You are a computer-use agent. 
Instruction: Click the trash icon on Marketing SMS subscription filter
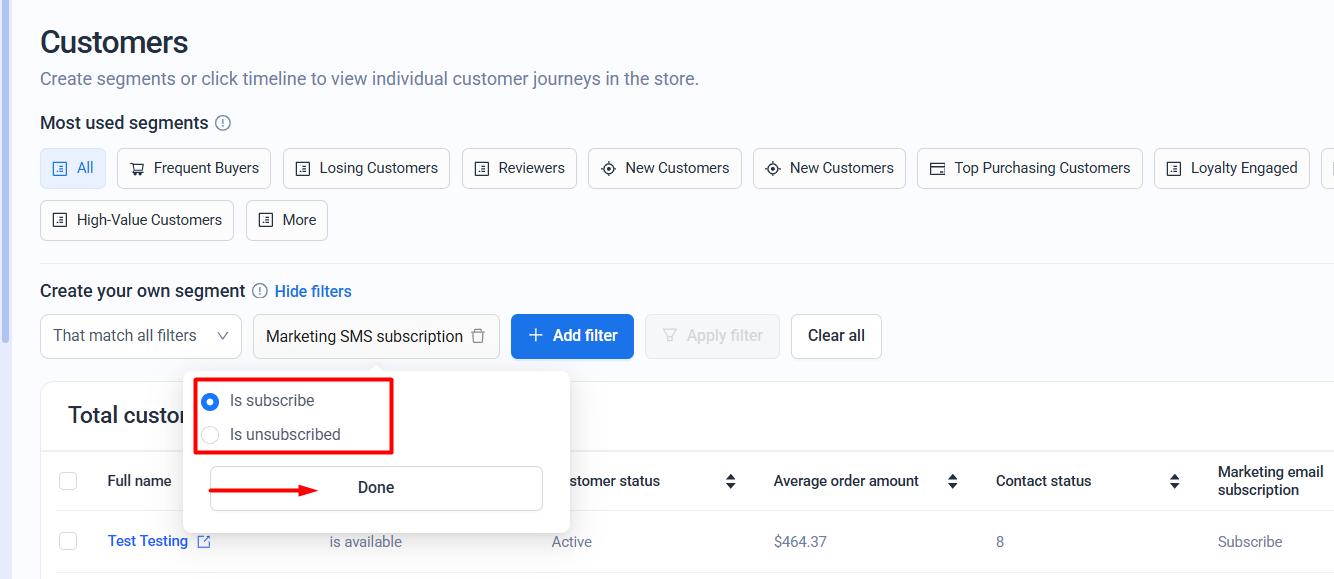coord(478,336)
